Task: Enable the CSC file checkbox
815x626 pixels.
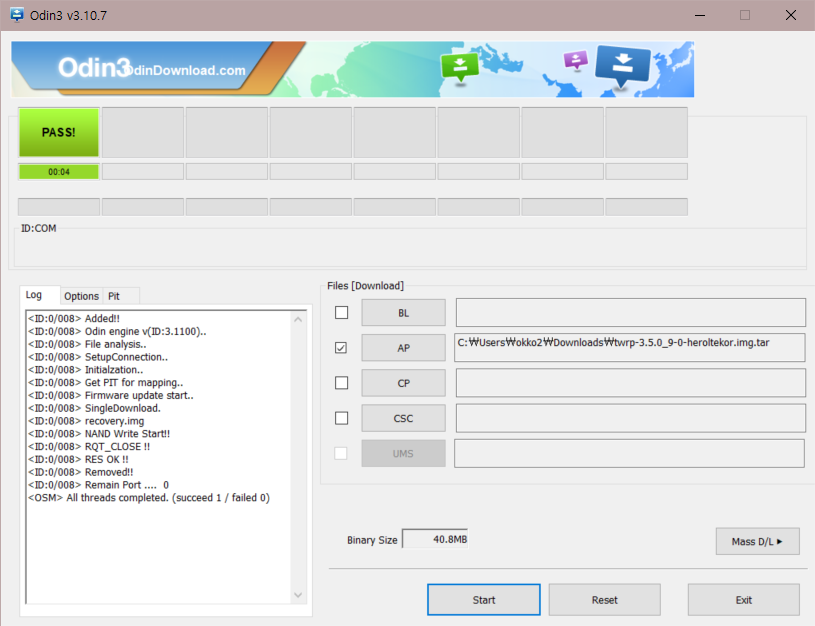Action: click(341, 418)
